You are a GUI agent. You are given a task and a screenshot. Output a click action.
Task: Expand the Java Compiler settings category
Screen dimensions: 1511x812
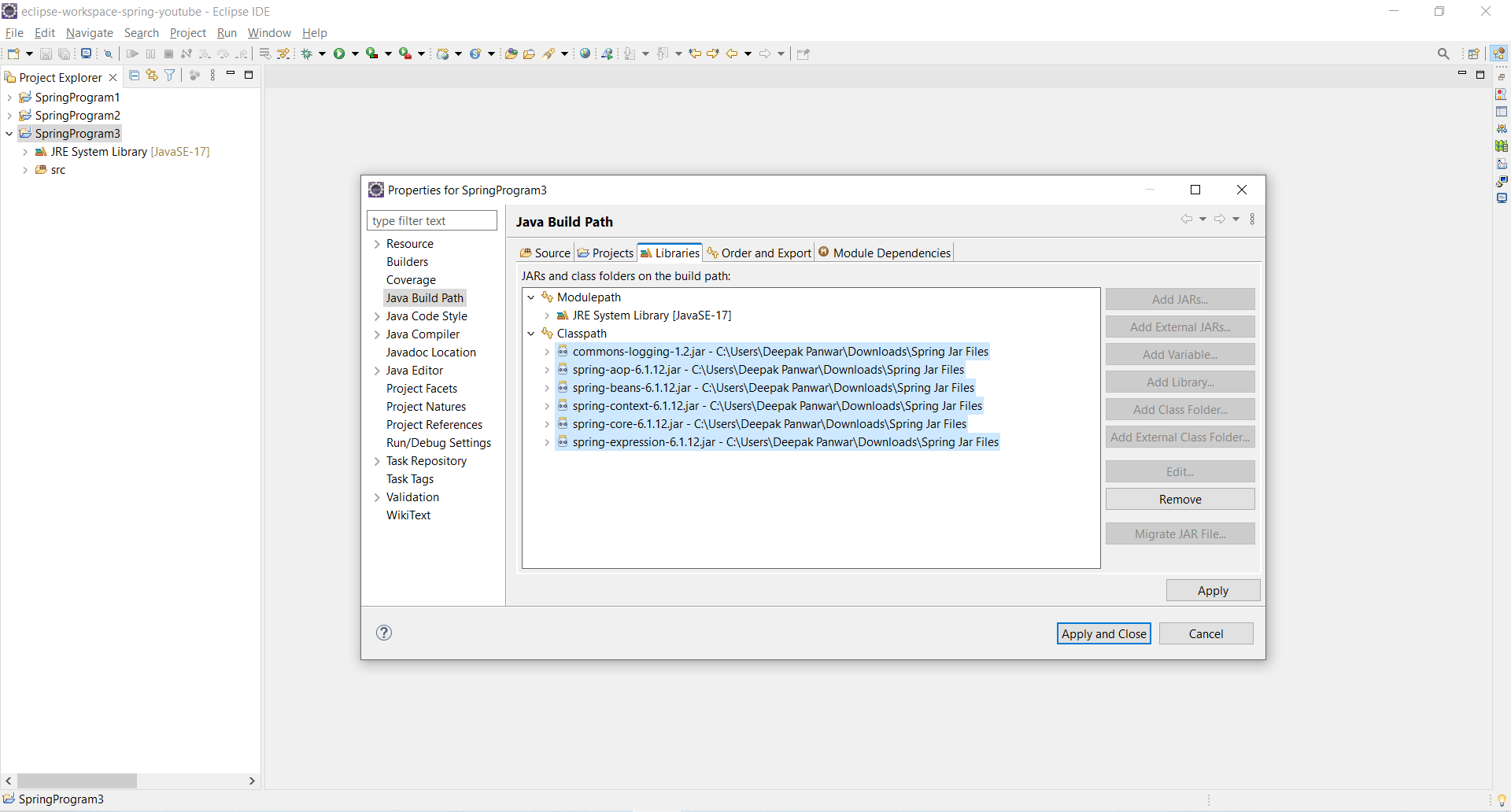(377, 334)
